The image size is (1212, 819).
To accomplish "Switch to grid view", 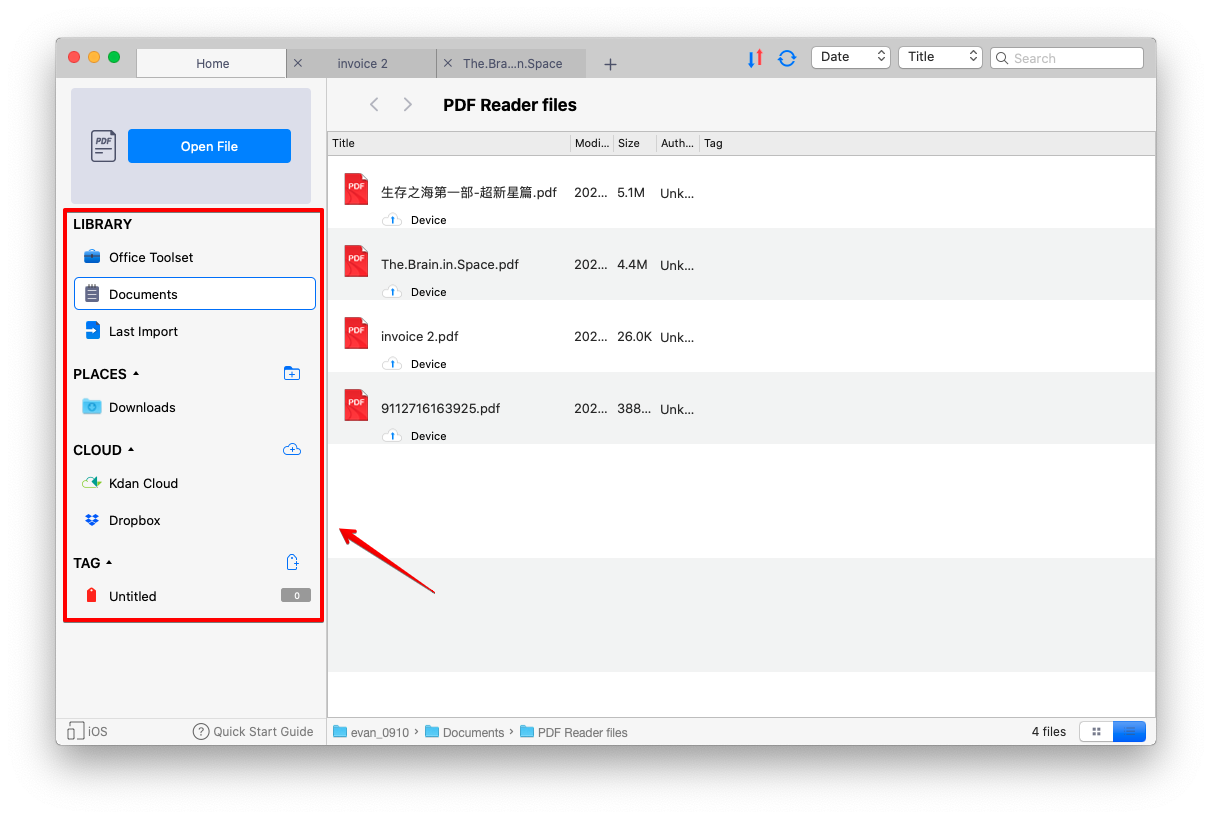I will click(x=1096, y=731).
